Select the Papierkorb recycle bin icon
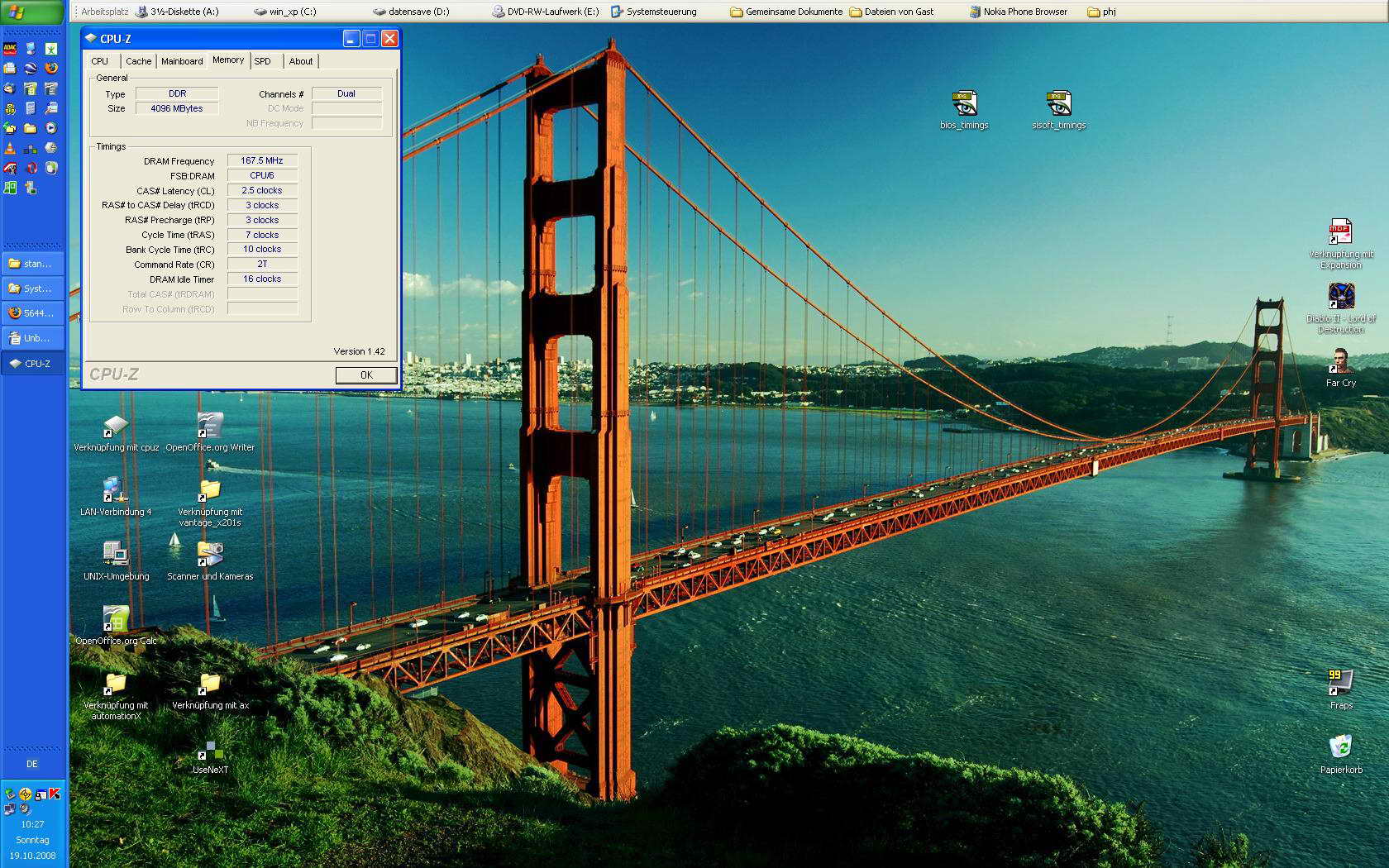Image resolution: width=1389 pixels, height=868 pixels. click(x=1341, y=753)
